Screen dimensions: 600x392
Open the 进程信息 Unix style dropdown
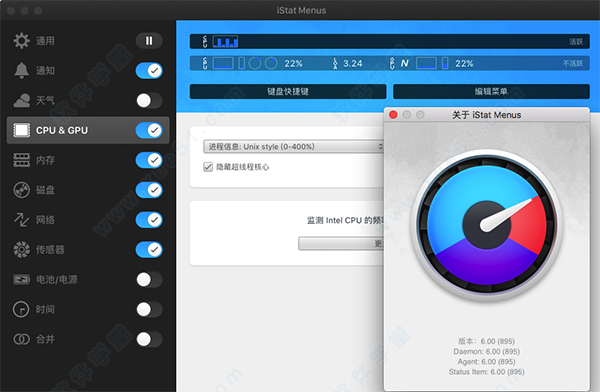(293, 147)
